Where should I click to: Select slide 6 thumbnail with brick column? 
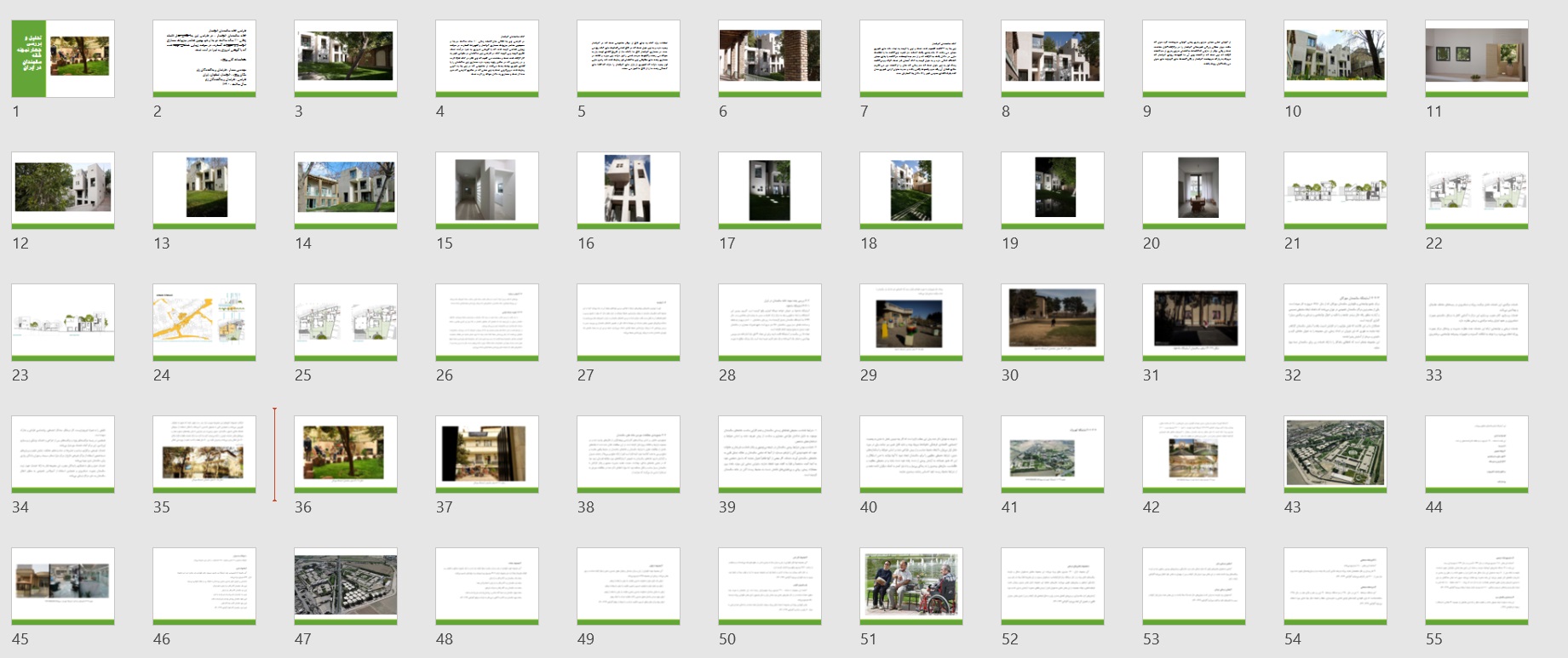coord(769,59)
